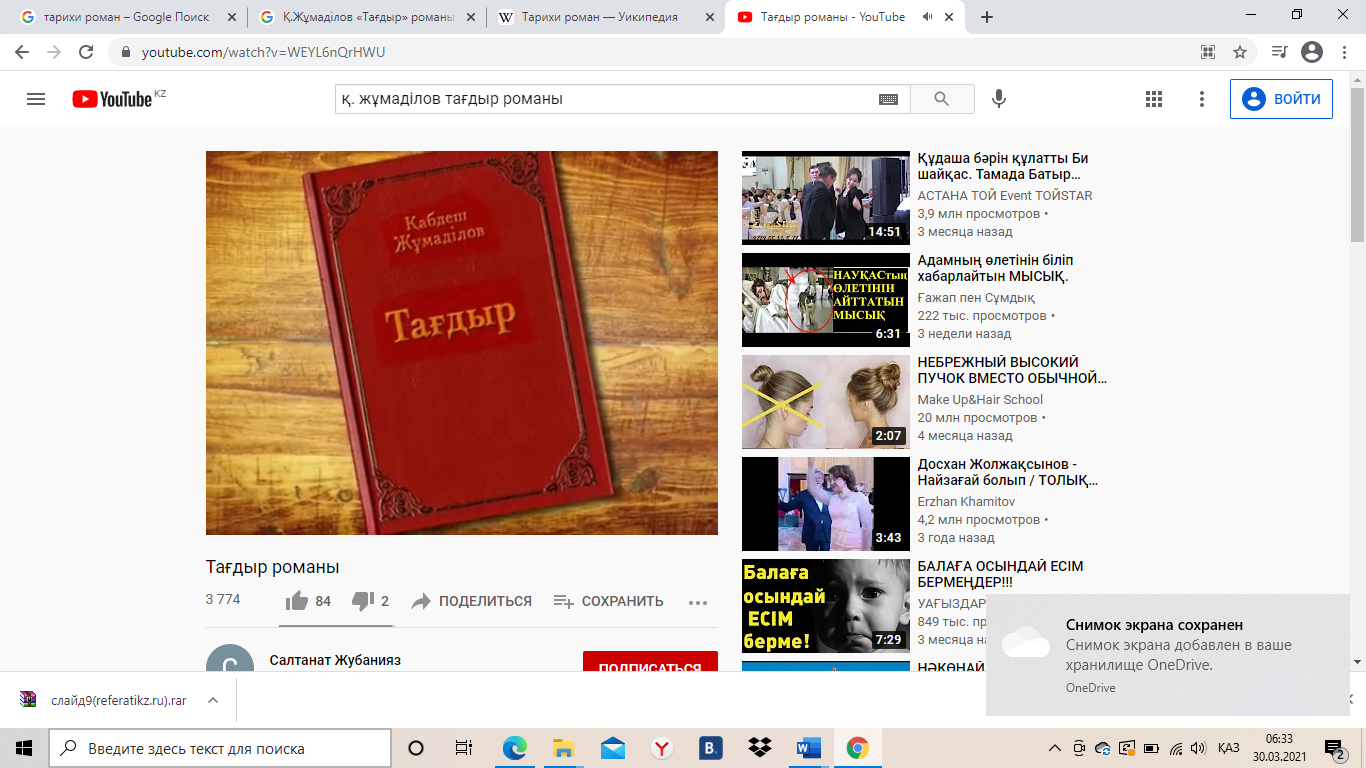Open video НЕБРЕЖНЫЙ ВЫСОКИЙ ПУЧОК

point(1012,370)
